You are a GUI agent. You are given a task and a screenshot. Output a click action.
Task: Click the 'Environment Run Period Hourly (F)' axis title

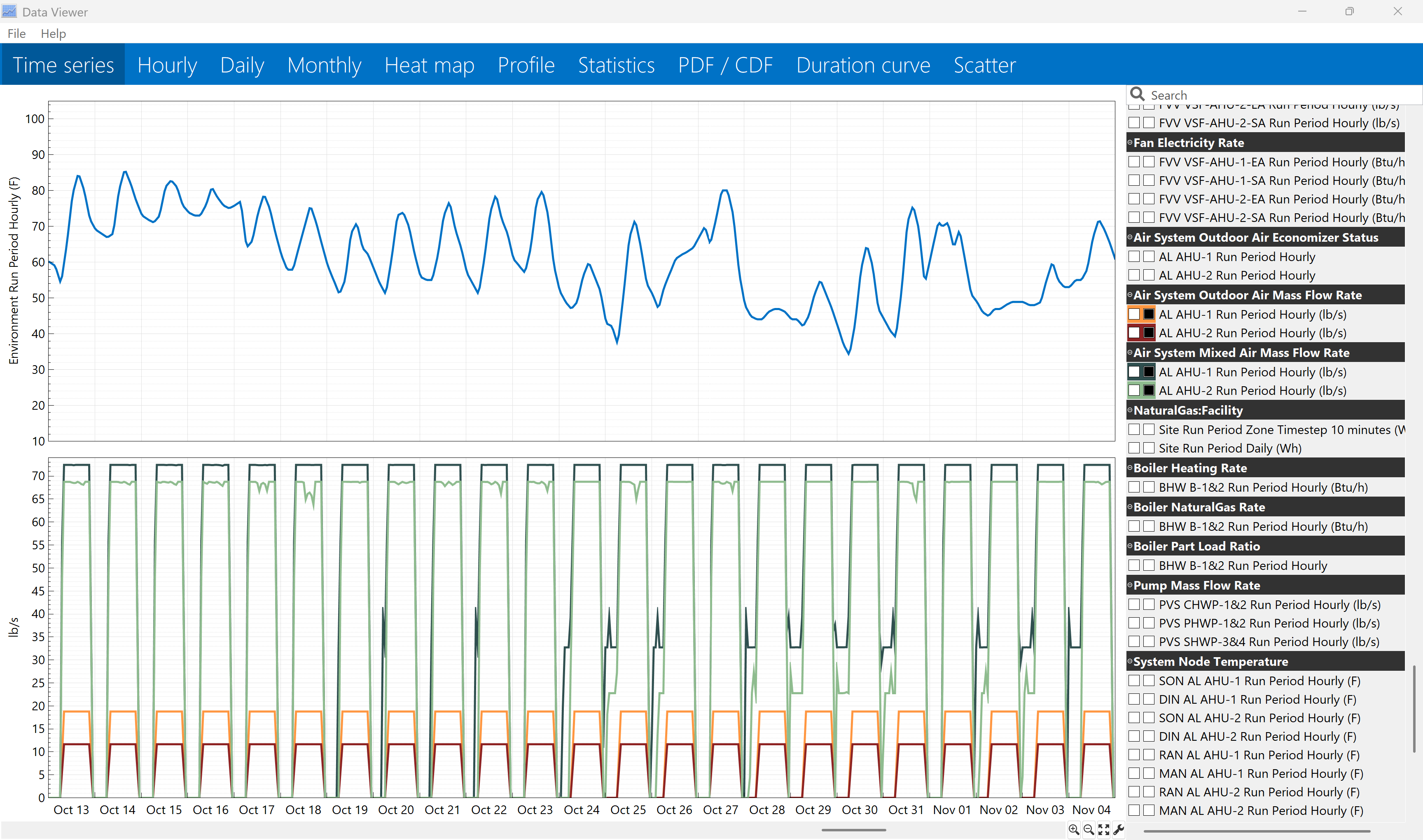click(14, 271)
